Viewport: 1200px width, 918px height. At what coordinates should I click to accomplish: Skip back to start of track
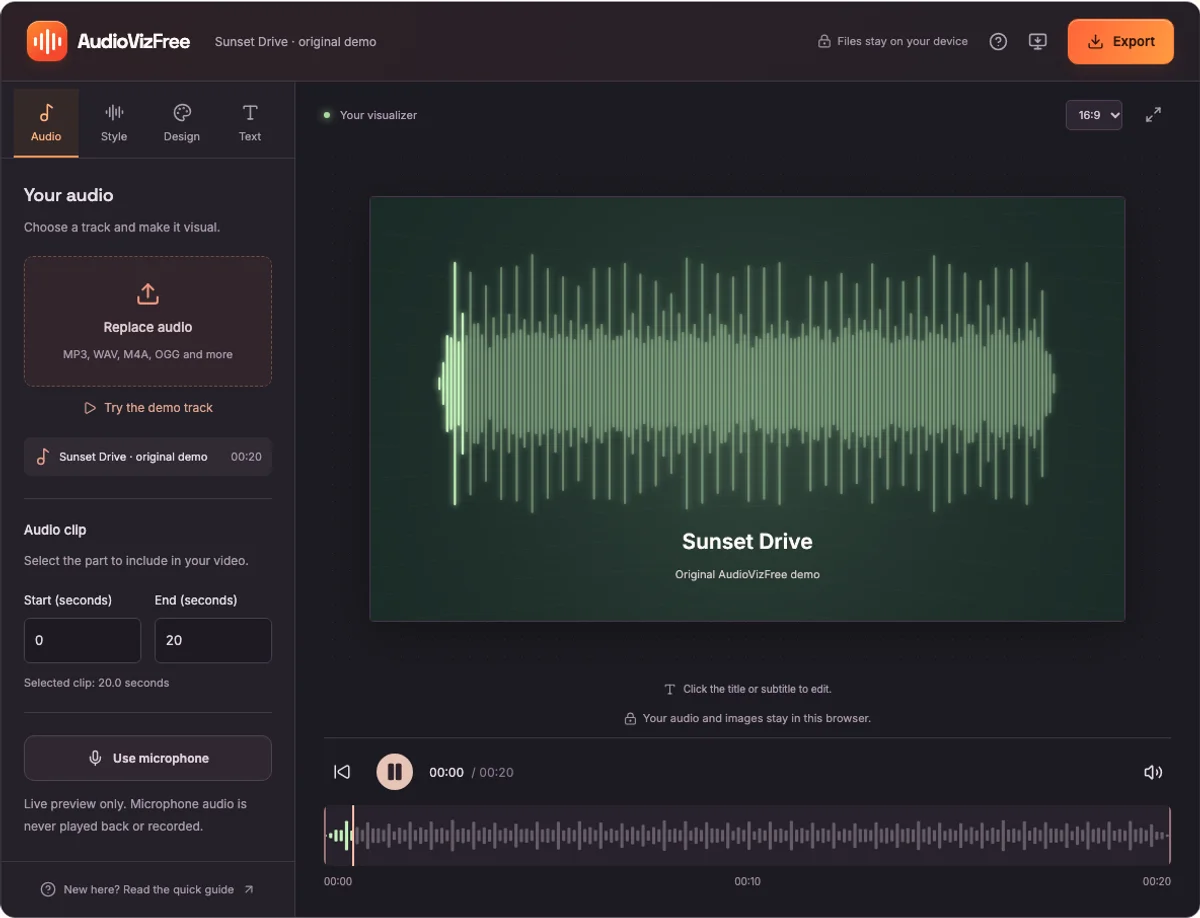pyautogui.click(x=342, y=772)
